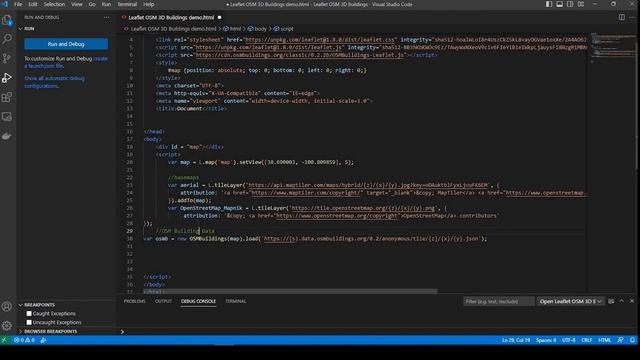640x360 pixels.
Task: Click 'Show all automatic debug configurations' link
Action: tap(54, 82)
